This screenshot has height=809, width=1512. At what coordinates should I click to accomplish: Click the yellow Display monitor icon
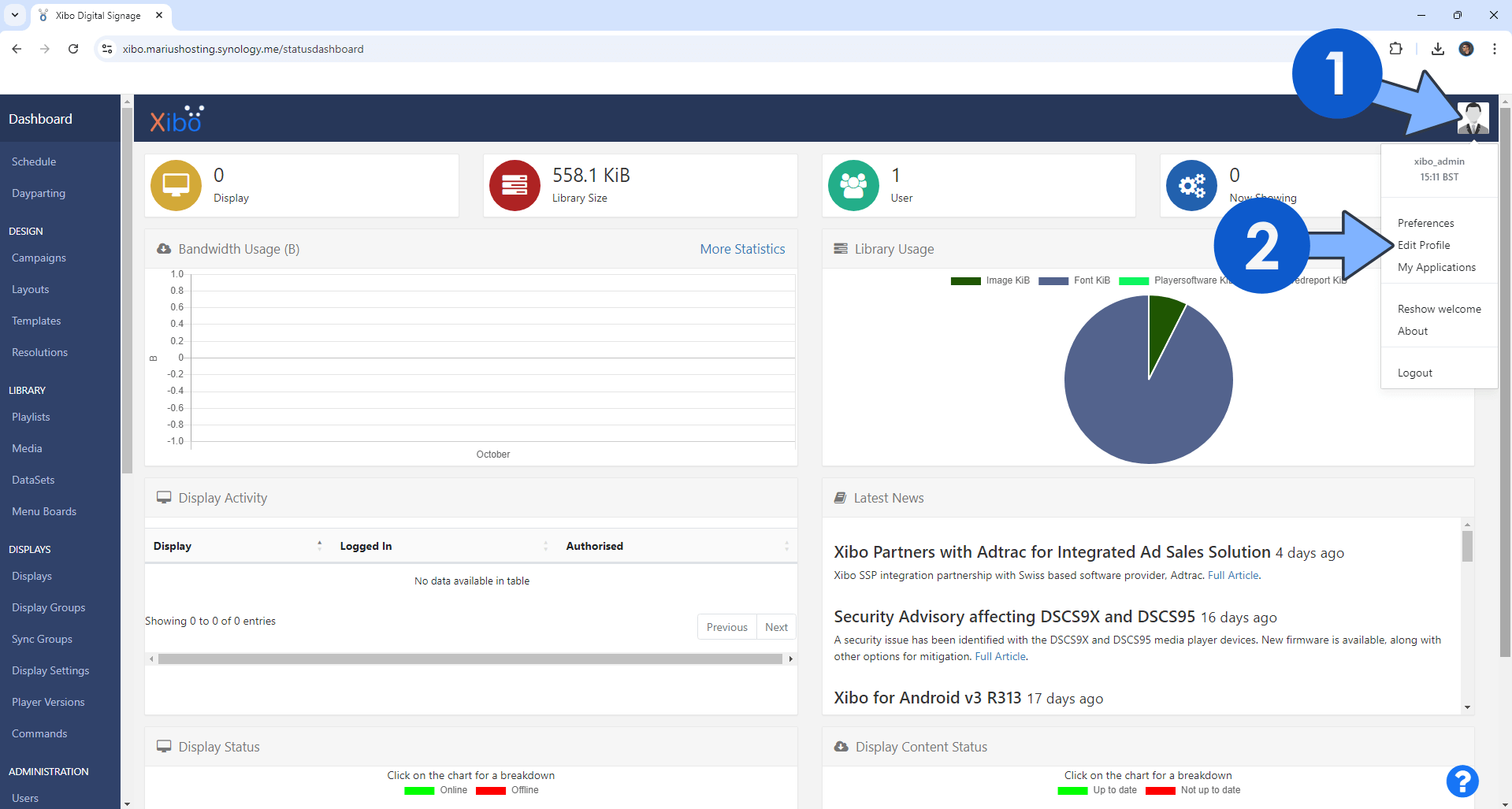[176, 185]
